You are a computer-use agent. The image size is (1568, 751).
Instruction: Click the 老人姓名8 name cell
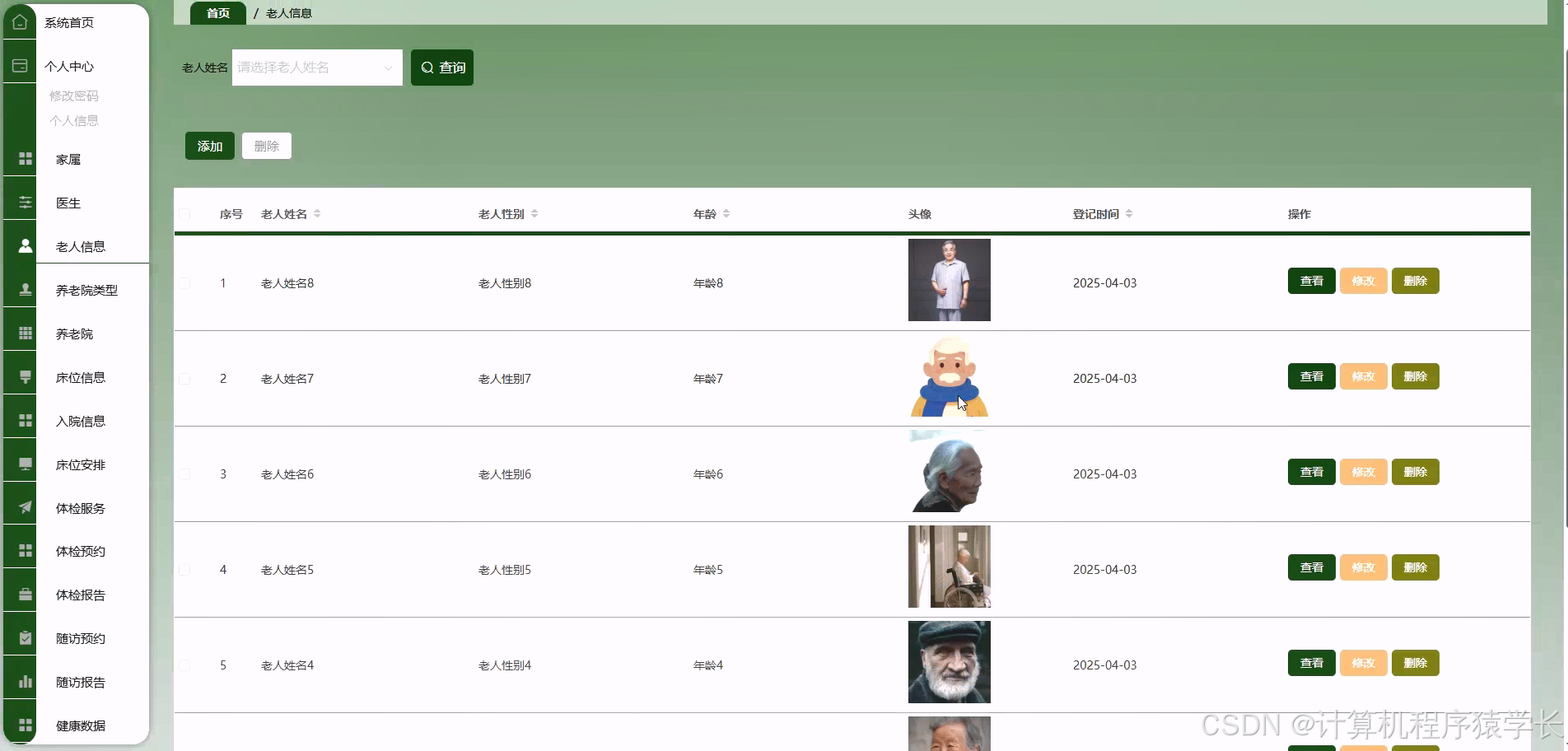[x=287, y=283]
